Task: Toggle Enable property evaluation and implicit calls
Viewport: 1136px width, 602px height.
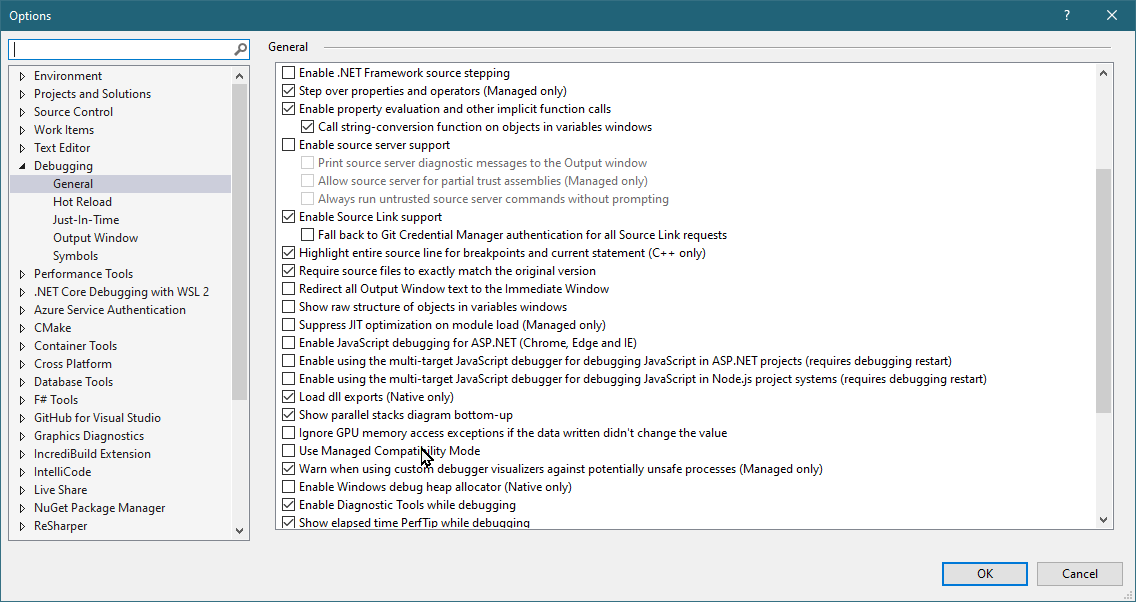Action: 288,109
